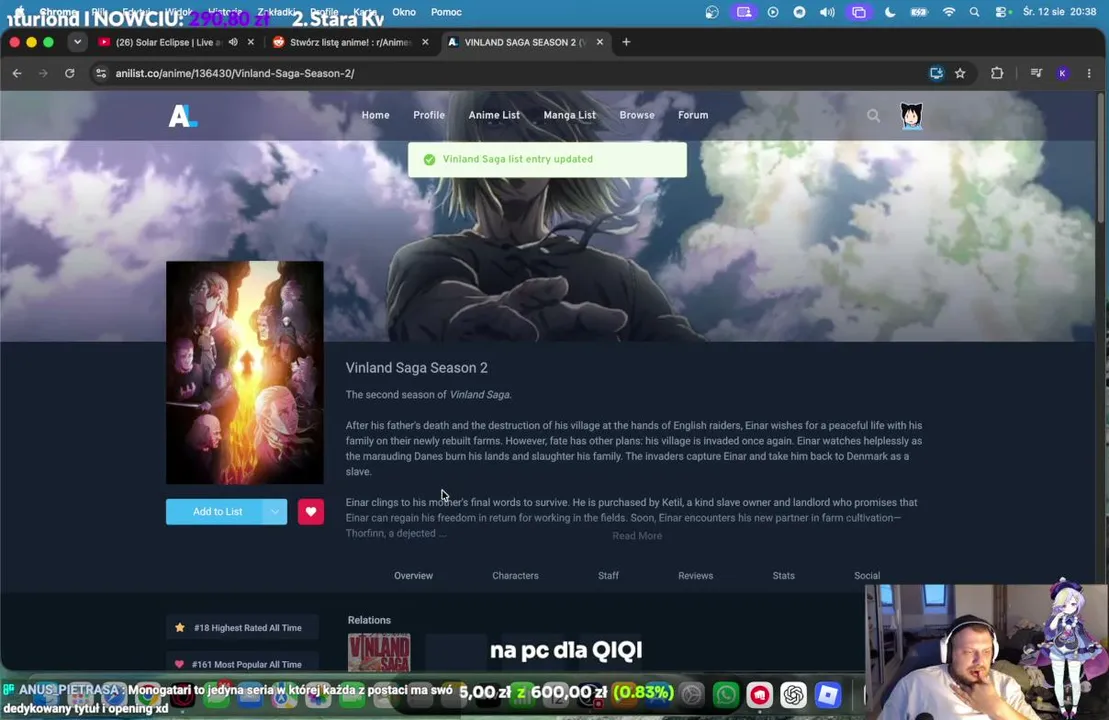
Task: Open Wi-Fi status menu
Action: click(x=948, y=12)
